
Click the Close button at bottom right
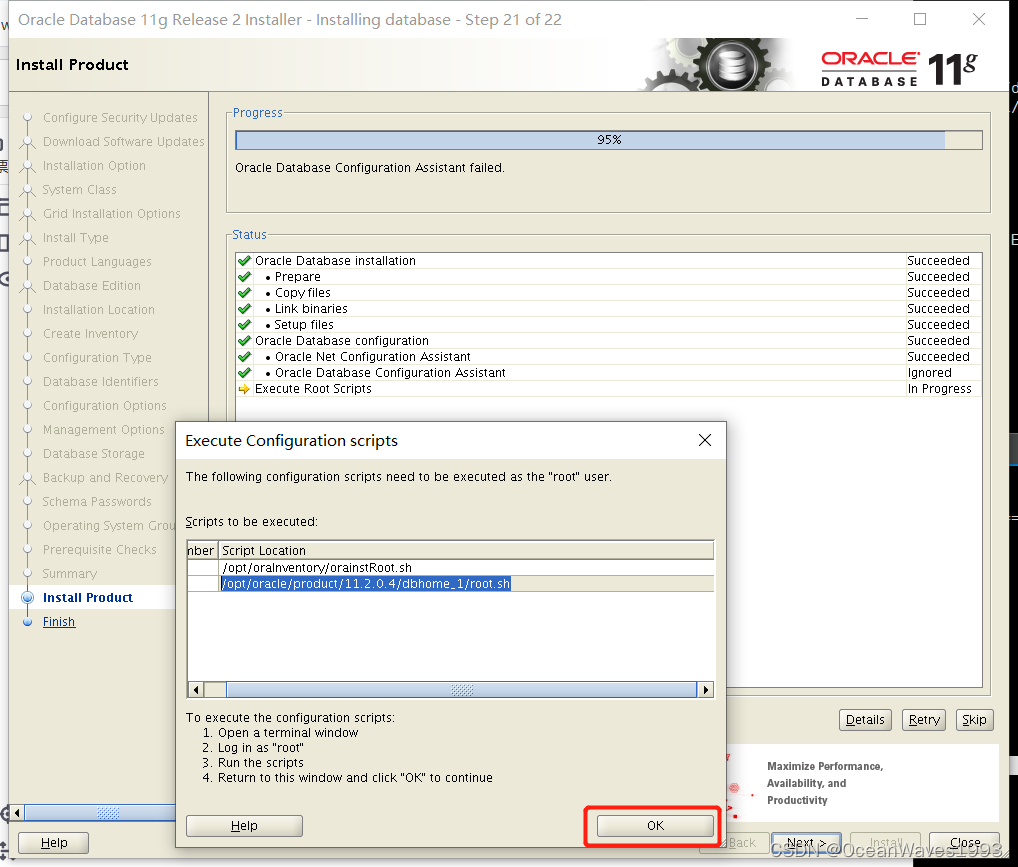(964, 842)
